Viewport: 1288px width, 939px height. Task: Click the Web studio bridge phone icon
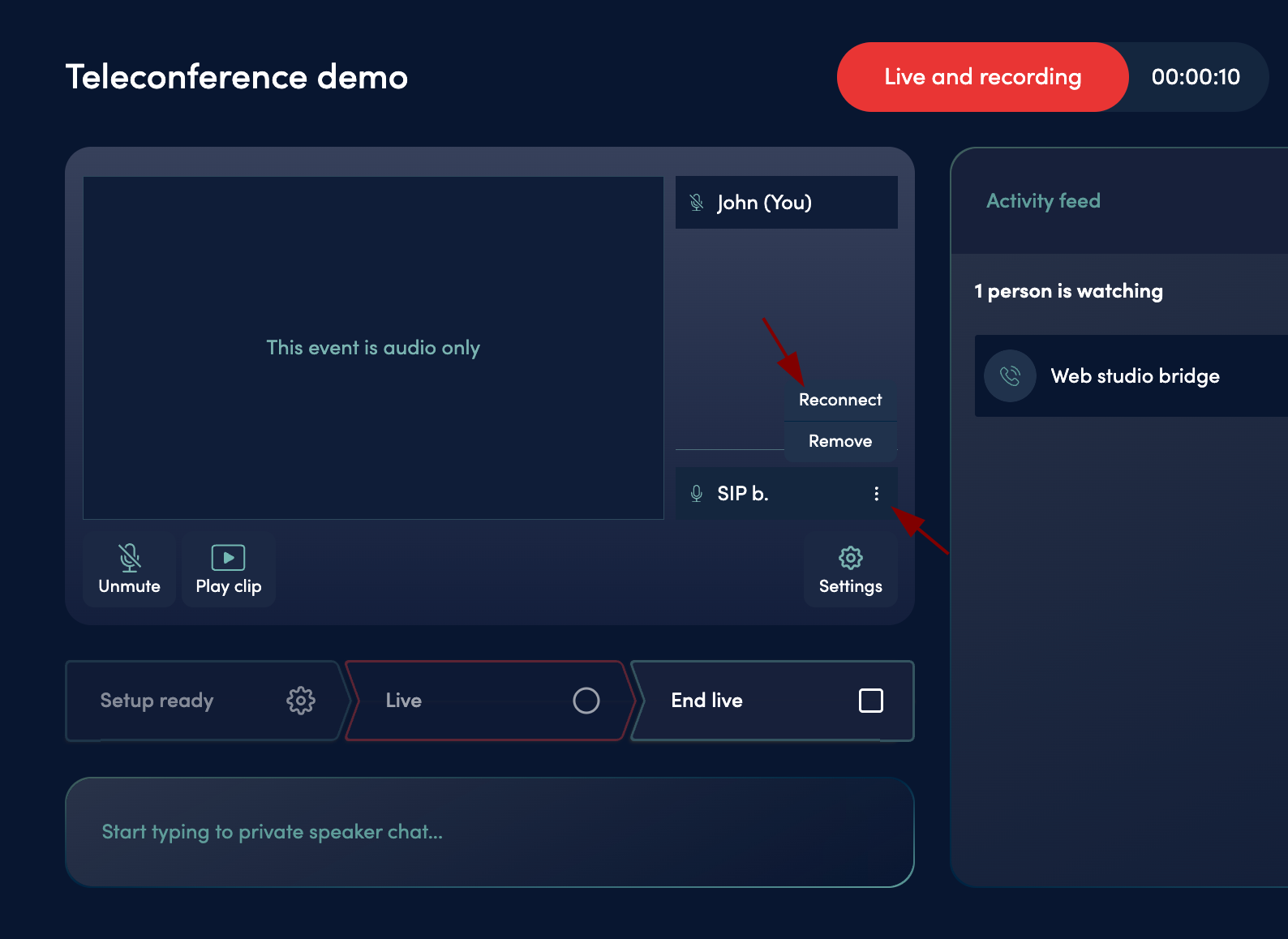(1010, 376)
